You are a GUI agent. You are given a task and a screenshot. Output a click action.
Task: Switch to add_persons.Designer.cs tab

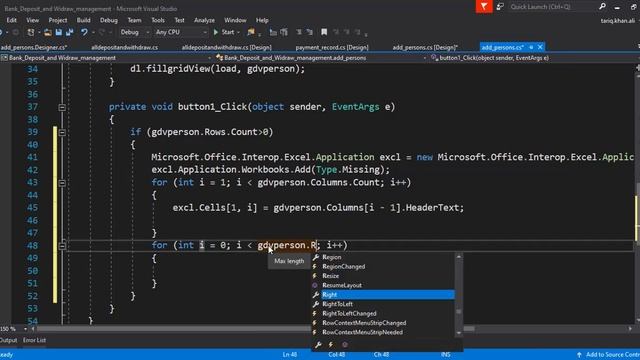(x=34, y=47)
